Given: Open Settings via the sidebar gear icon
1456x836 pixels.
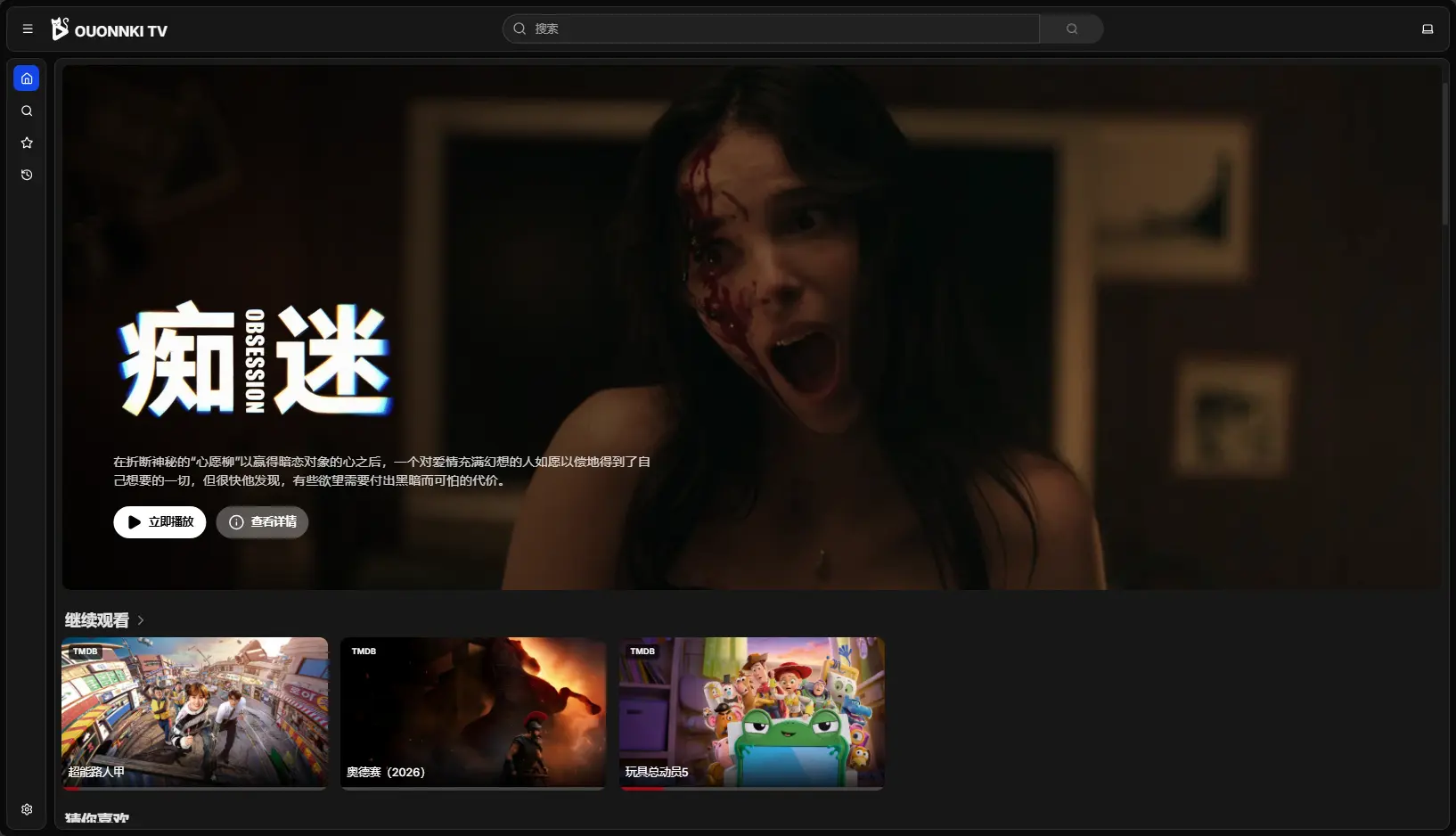Looking at the screenshot, I should point(27,809).
